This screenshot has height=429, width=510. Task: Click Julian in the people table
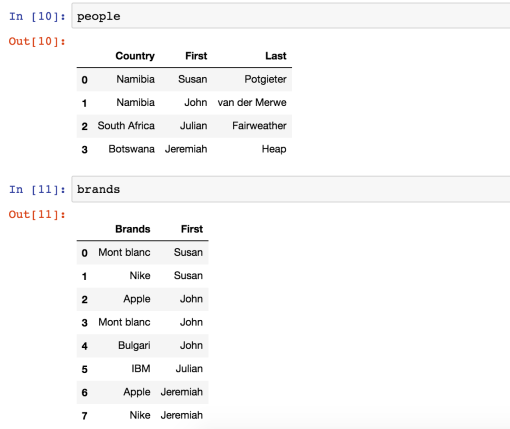click(194, 126)
